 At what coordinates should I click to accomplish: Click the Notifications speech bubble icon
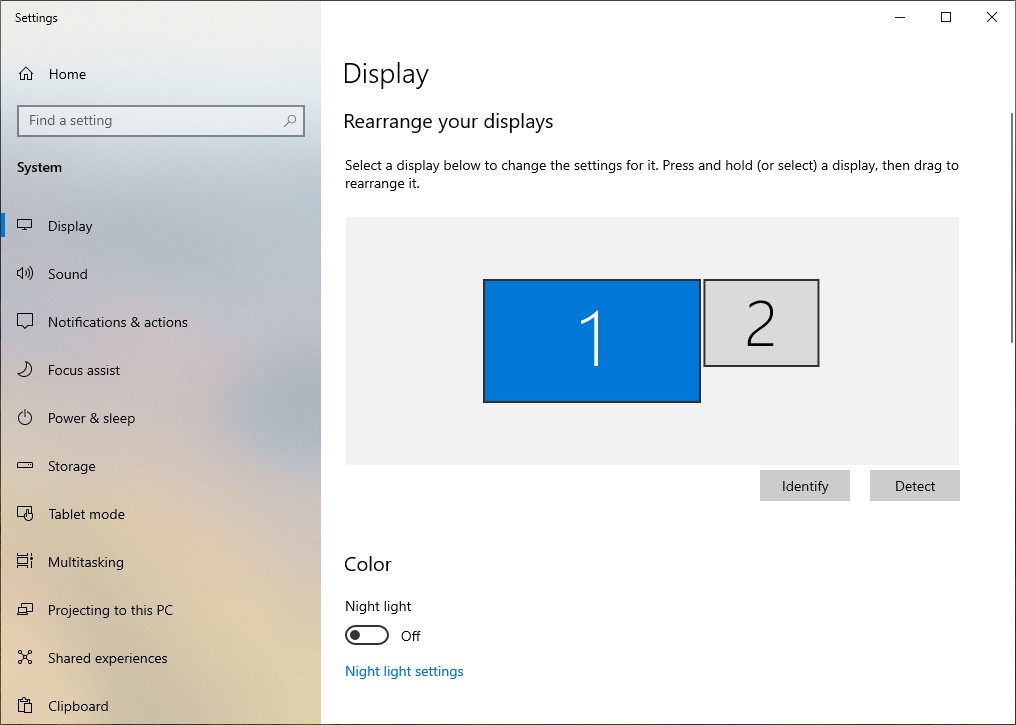[25, 321]
